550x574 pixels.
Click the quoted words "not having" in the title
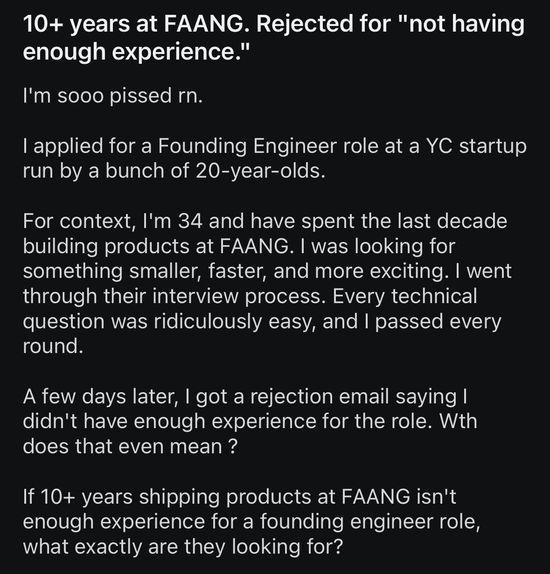point(461,25)
